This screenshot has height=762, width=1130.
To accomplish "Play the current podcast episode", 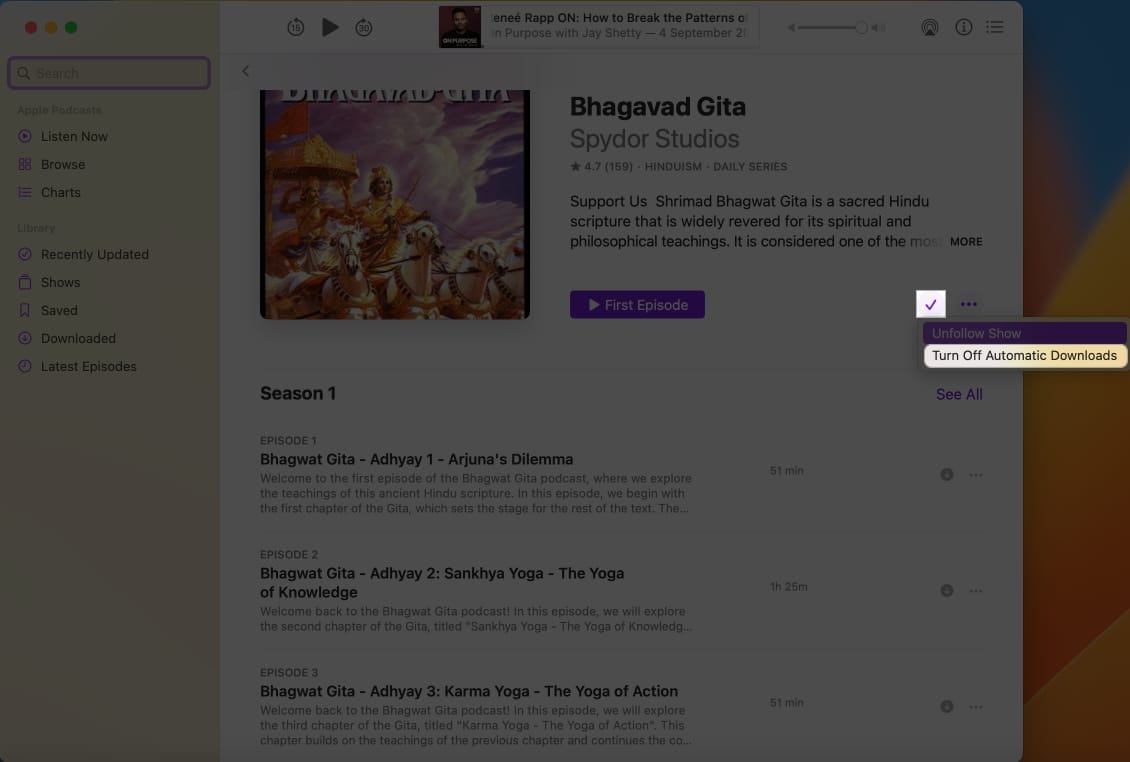I will click(x=330, y=27).
